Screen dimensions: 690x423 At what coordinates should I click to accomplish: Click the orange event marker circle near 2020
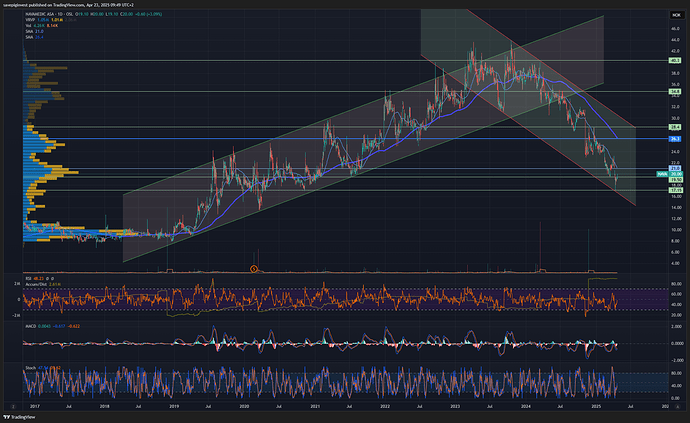(x=254, y=269)
